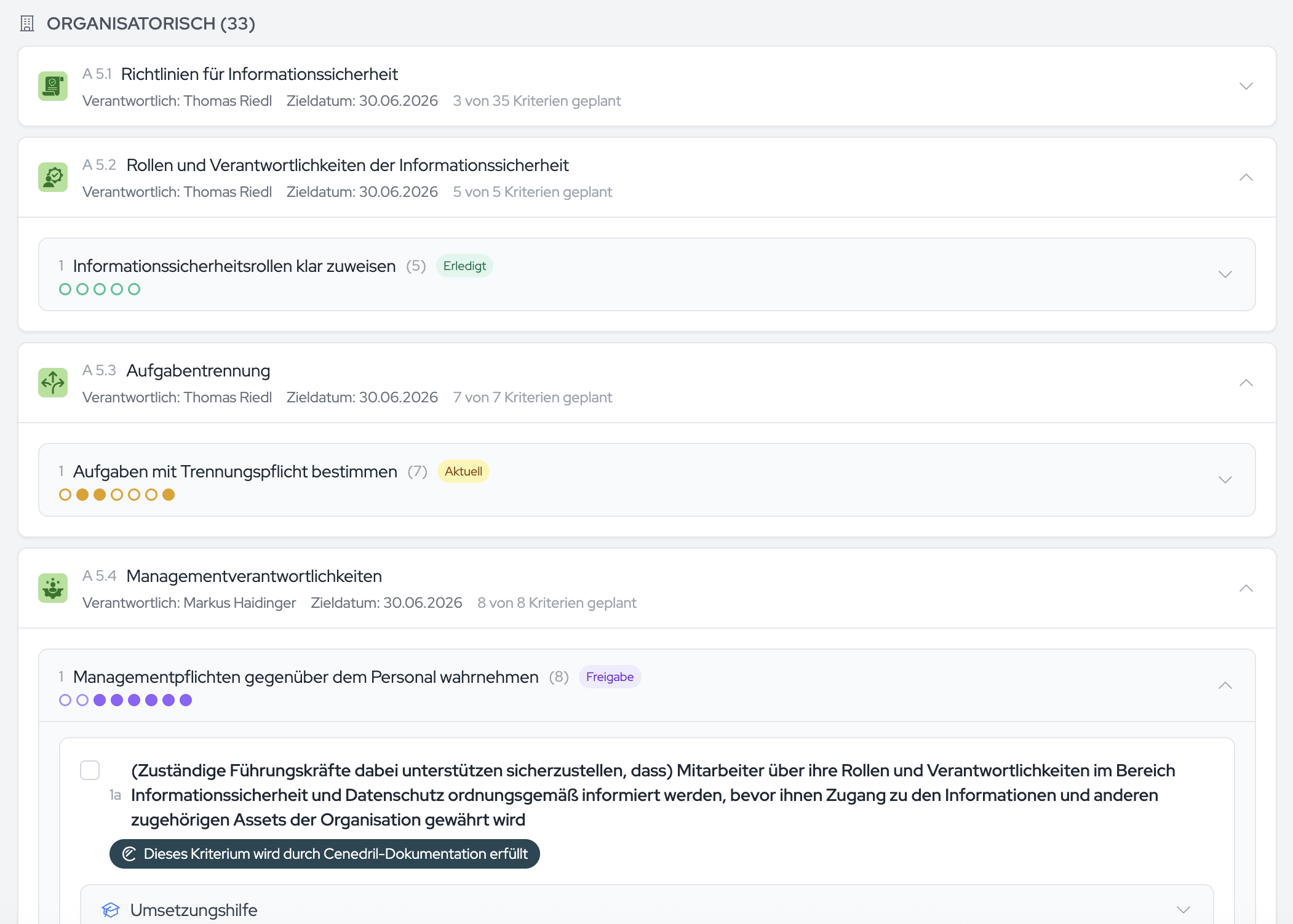Screen dimensions: 1293x924
Task: Click criterion 1a text about Führungskräfte
Action: click(x=653, y=795)
